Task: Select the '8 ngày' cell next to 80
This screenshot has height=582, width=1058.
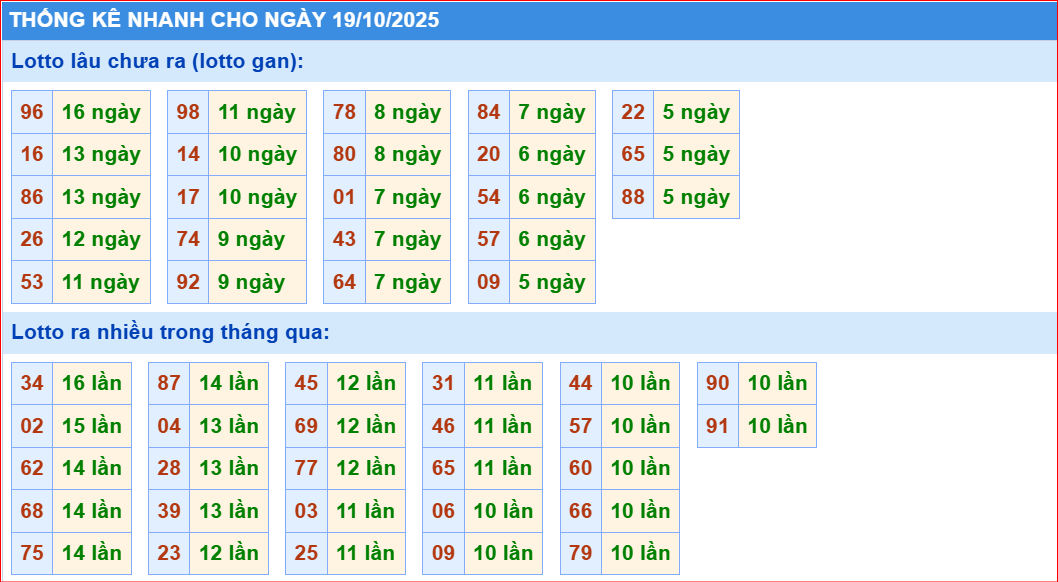Action: pos(408,154)
